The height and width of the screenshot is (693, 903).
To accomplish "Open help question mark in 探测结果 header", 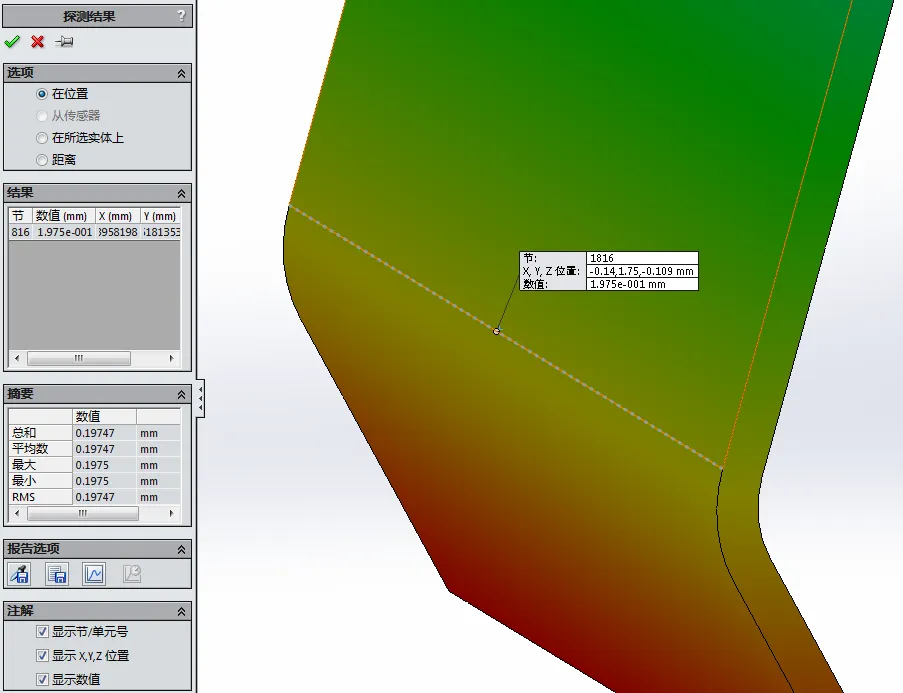I will 181,16.
